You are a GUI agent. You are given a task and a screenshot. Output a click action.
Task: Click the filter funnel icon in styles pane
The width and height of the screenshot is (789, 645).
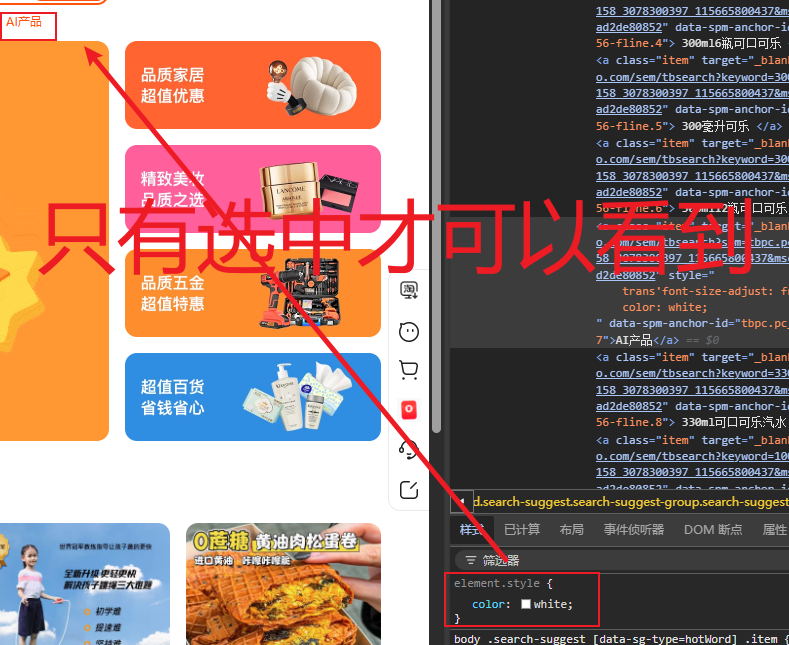tap(470, 560)
